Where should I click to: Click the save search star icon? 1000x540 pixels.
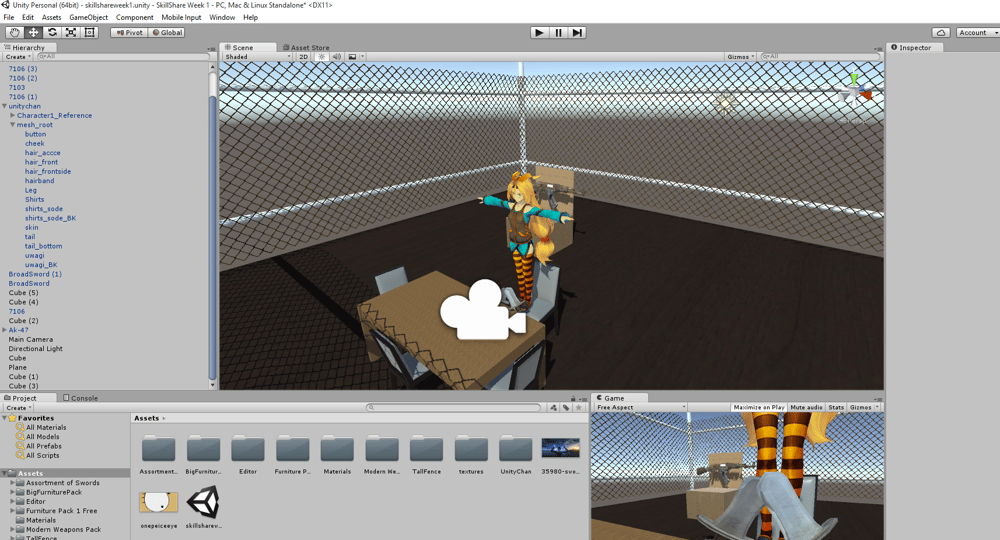tap(578, 407)
